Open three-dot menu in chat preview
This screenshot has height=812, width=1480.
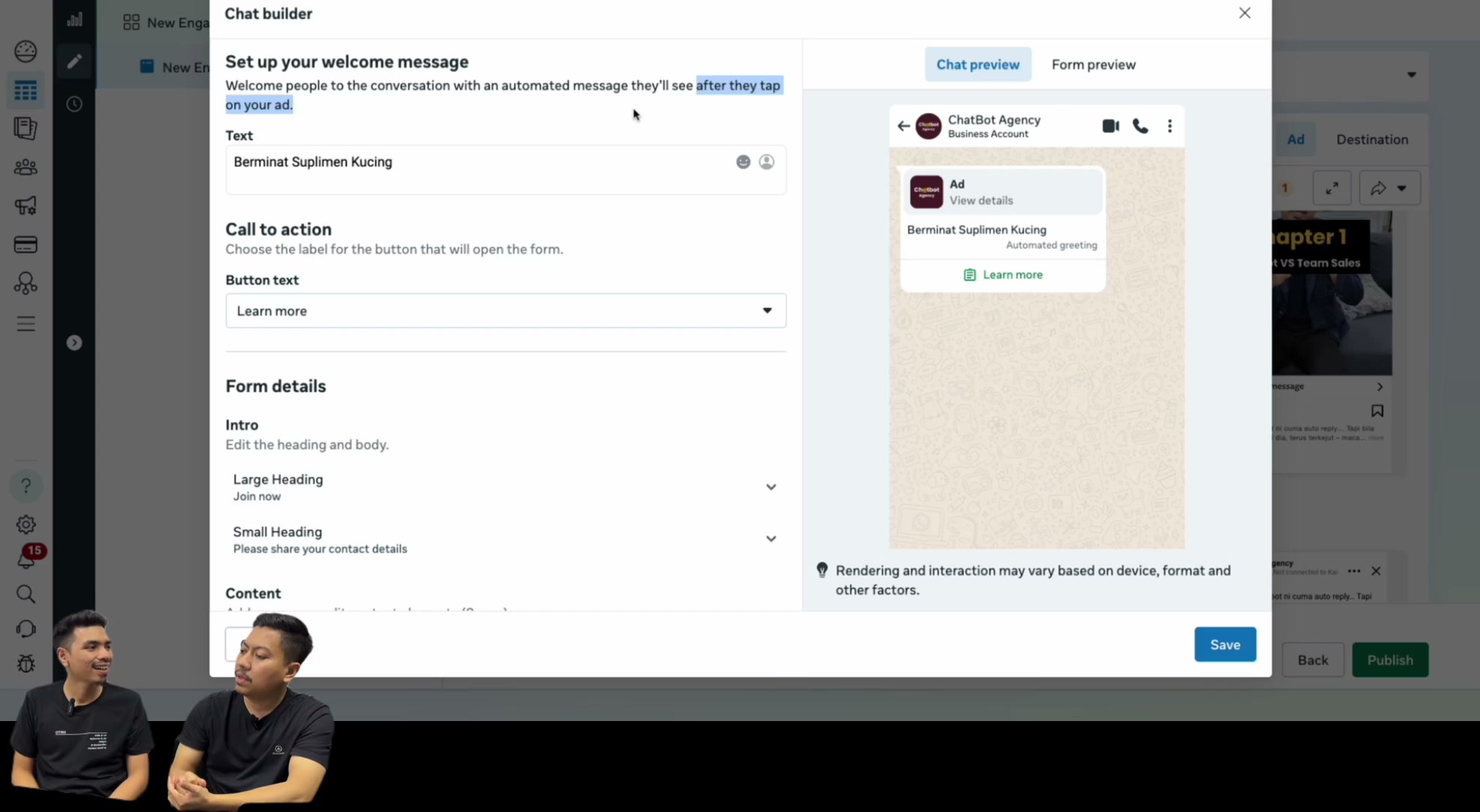pyautogui.click(x=1169, y=126)
